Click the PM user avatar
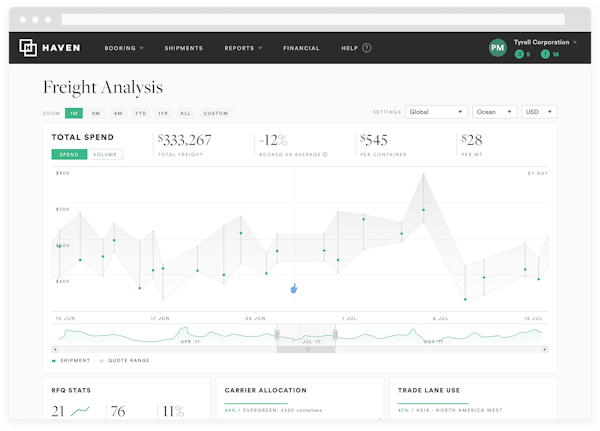This screenshot has width=600, height=431. coord(498,48)
